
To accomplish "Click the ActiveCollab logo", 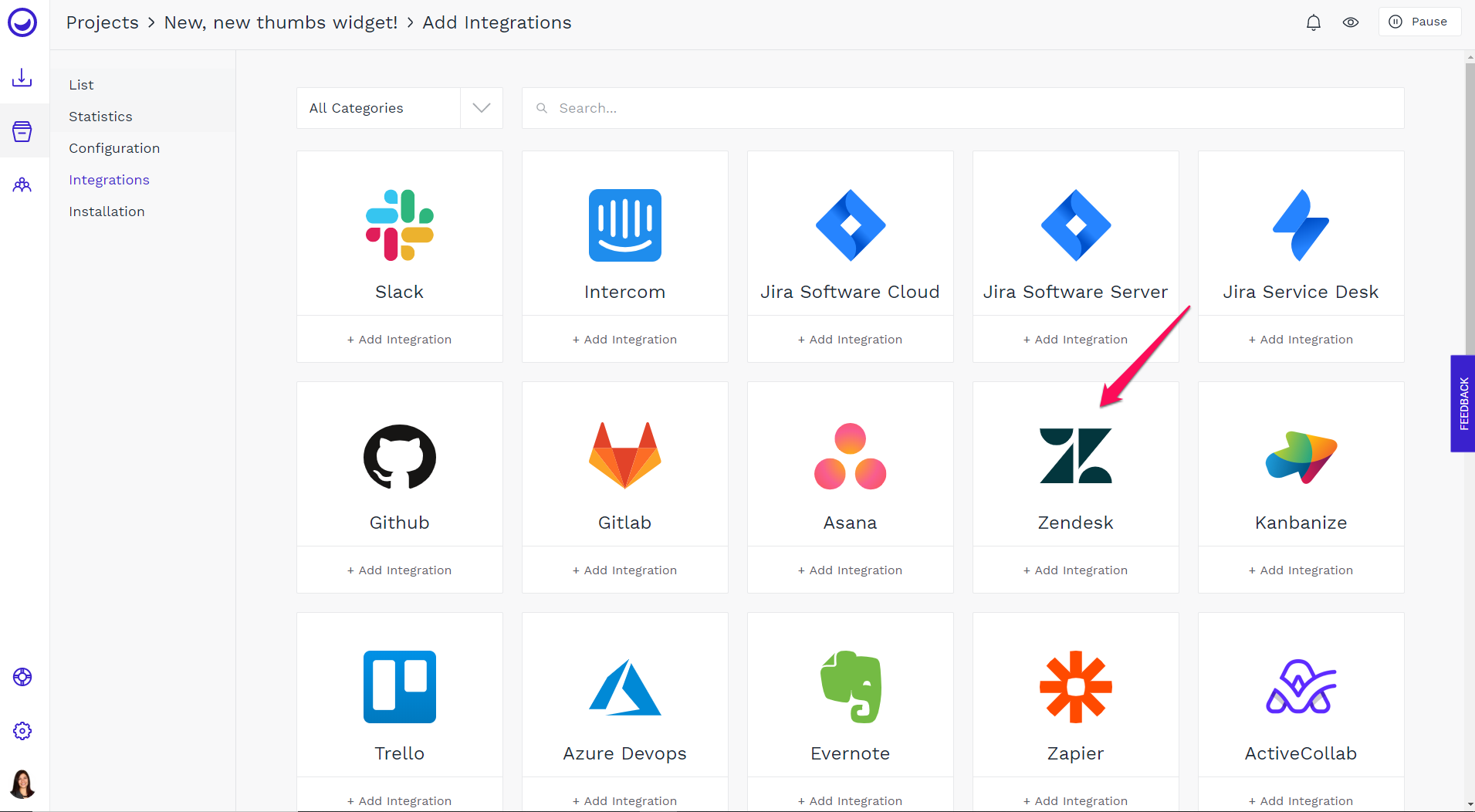I will tap(1301, 687).
